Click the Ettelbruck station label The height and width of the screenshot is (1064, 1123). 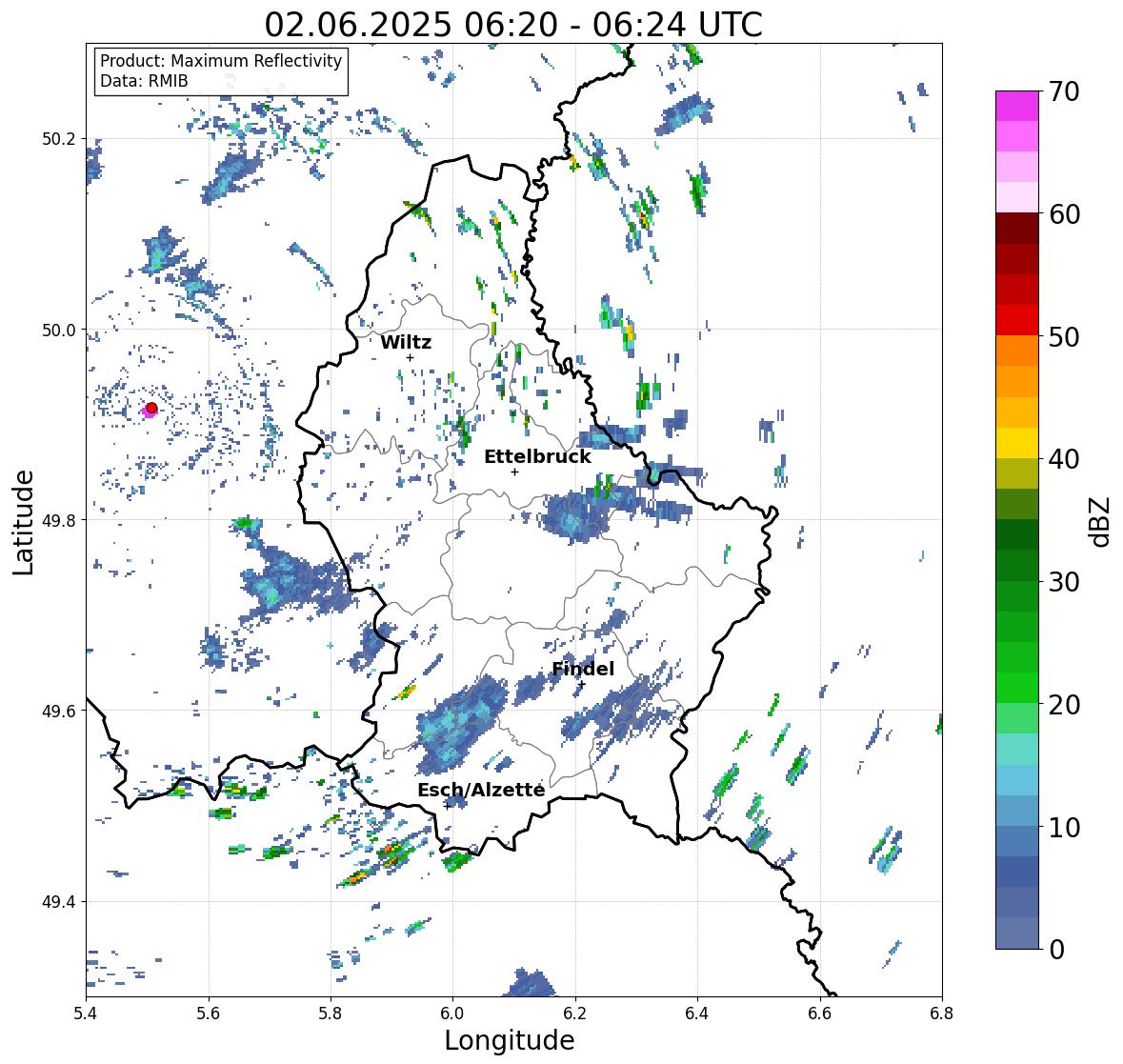click(537, 457)
